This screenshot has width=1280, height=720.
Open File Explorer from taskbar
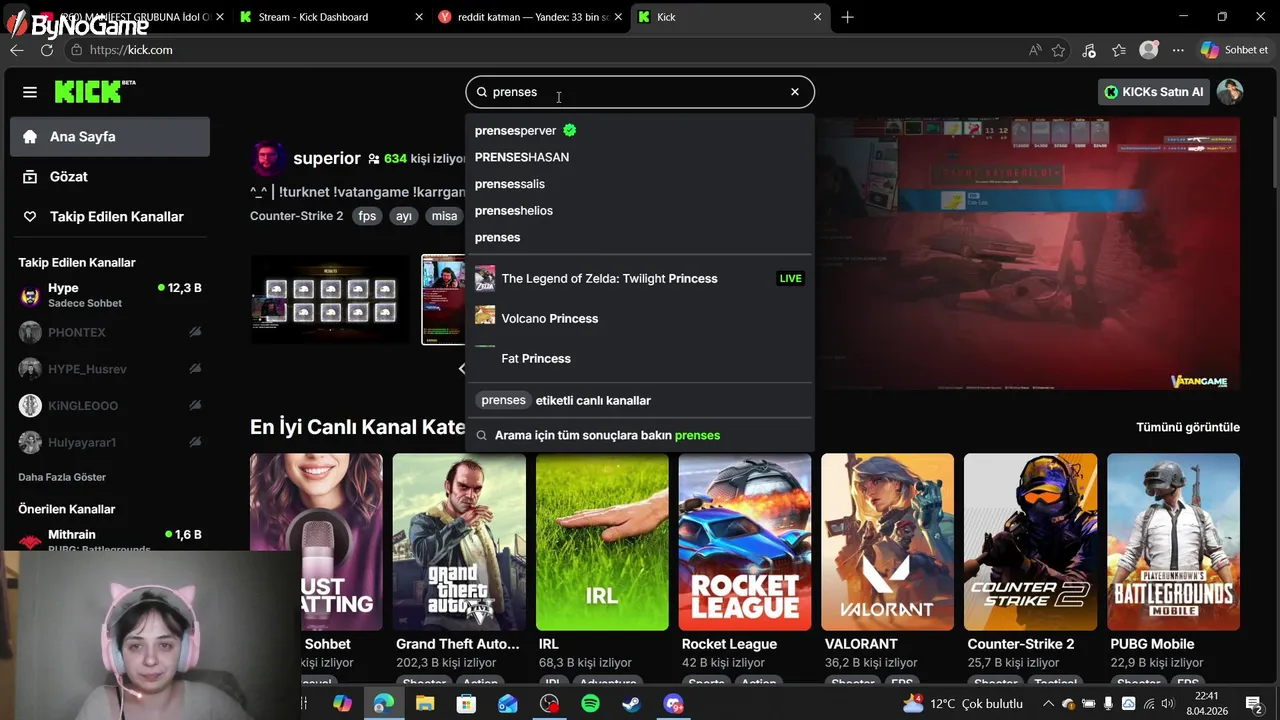click(x=425, y=704)
